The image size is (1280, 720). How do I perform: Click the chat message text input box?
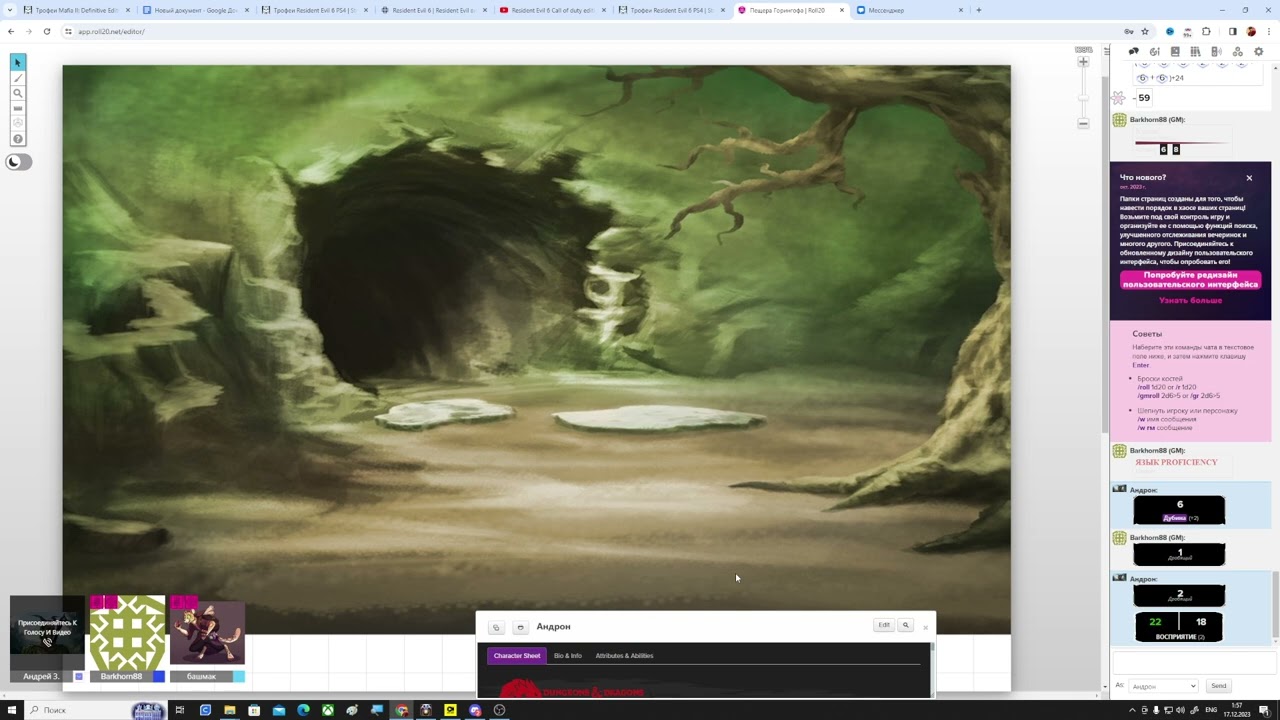(1193, 663)
